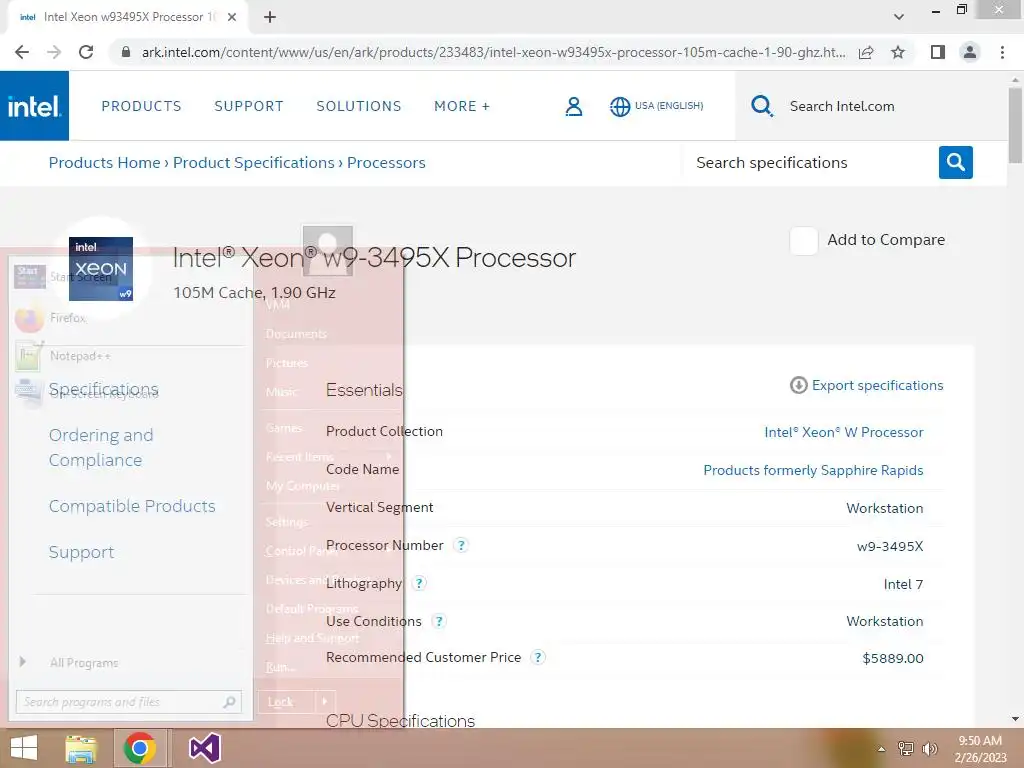Click the browser address bar URL
The width and height of the screenshot is (1024, 768).
coord(493,52)
